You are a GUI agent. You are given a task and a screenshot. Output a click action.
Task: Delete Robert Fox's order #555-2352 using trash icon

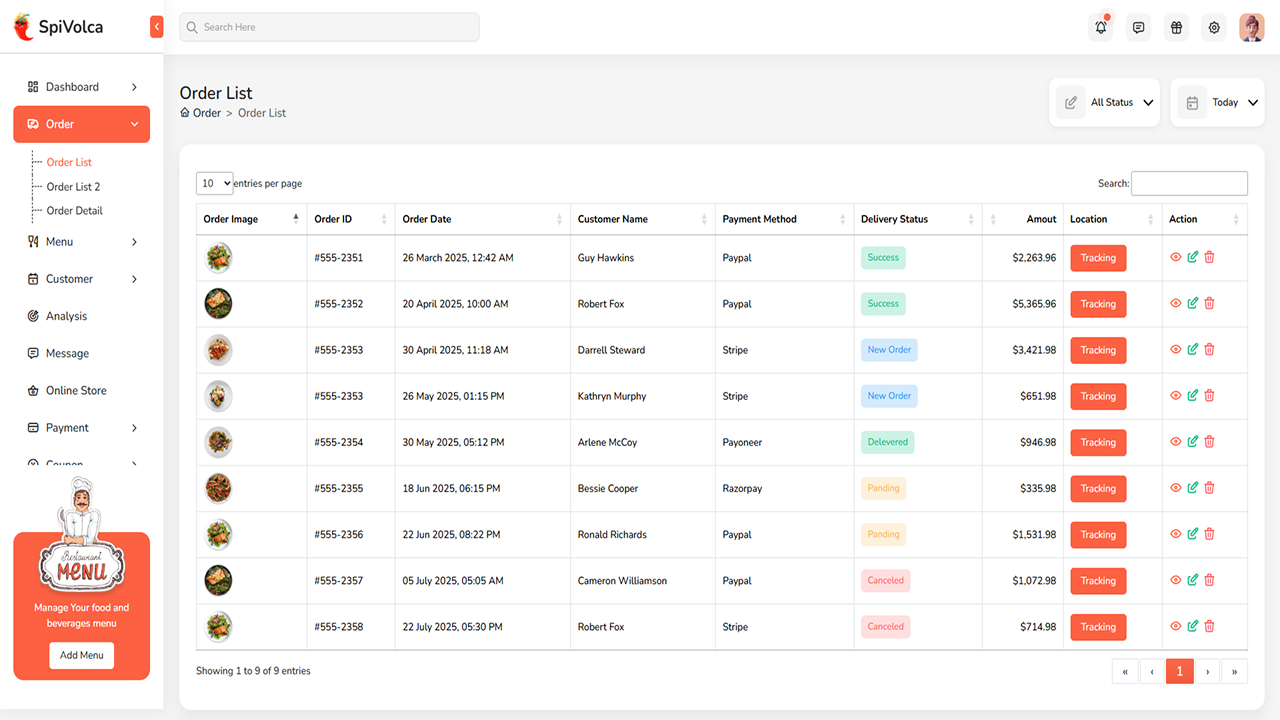pyautogui.click(x=1209, y=304)
